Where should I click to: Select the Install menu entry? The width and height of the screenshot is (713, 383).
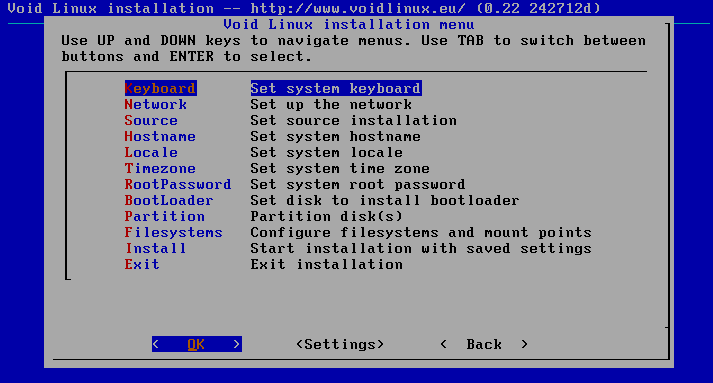[156, 248]
